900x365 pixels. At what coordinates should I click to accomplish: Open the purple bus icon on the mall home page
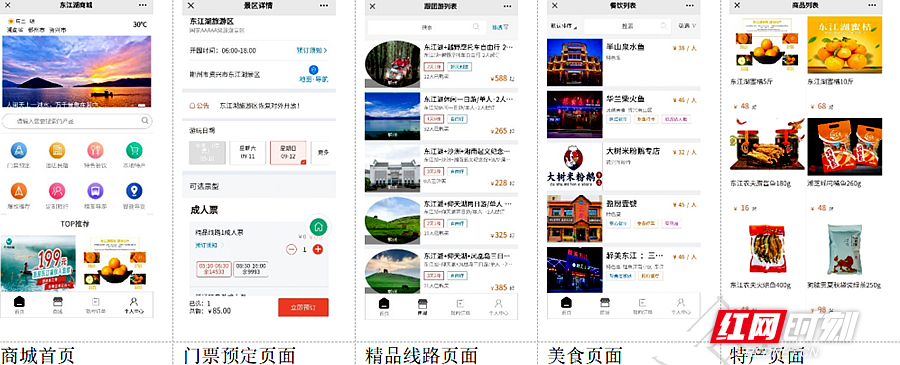click(95, 191)
